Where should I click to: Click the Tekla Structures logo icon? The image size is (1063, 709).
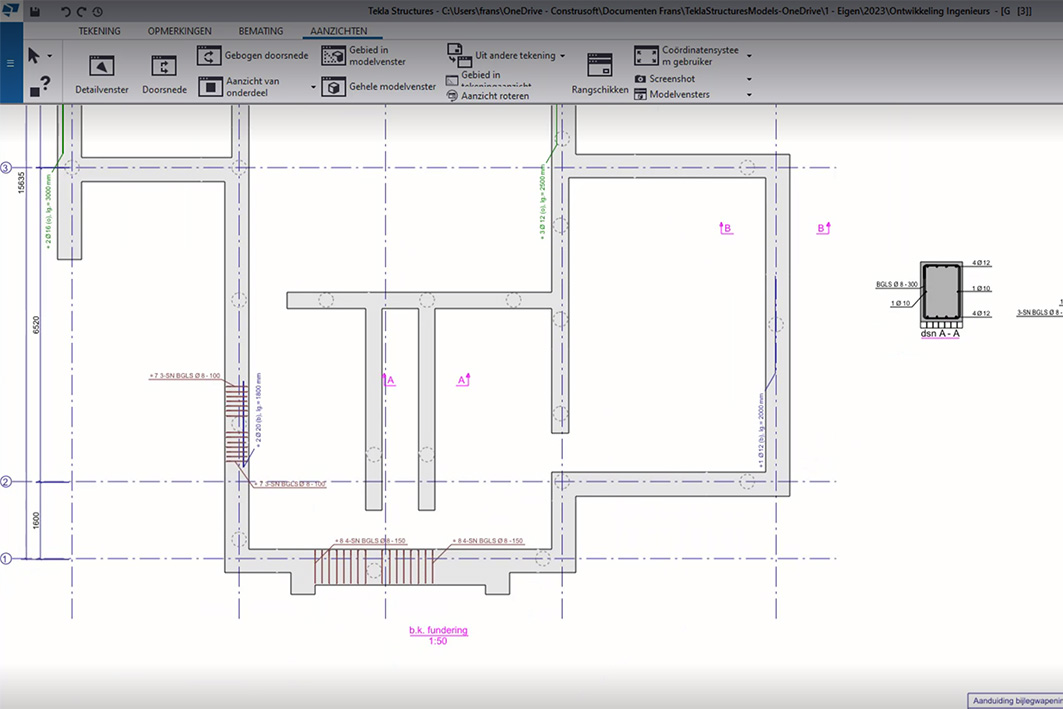click(11, 10)
